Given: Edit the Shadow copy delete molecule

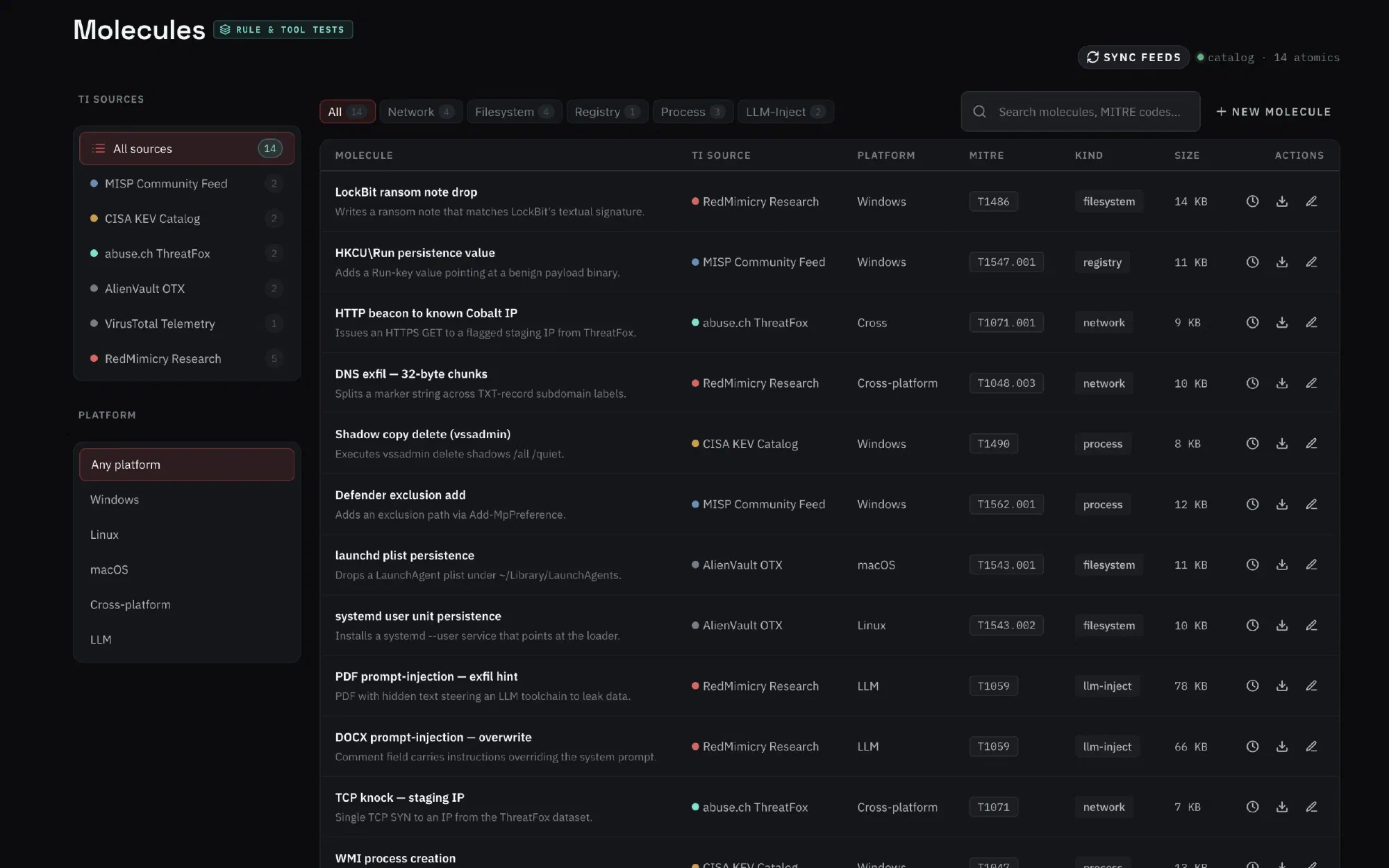Looking at the screenshot, I should [1311, 444].
